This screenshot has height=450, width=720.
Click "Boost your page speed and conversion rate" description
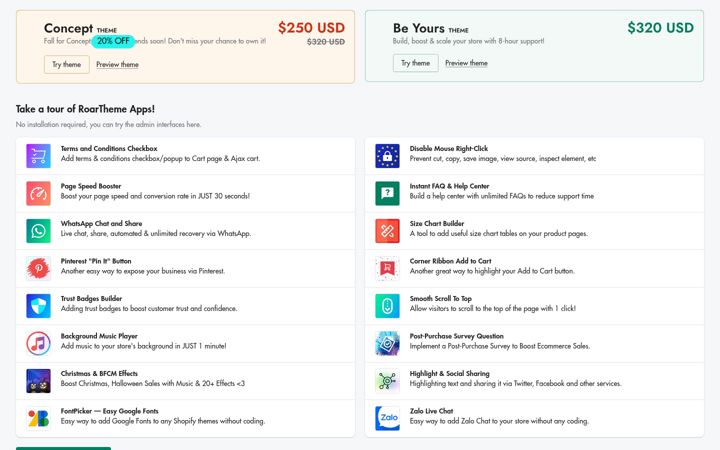155,196
